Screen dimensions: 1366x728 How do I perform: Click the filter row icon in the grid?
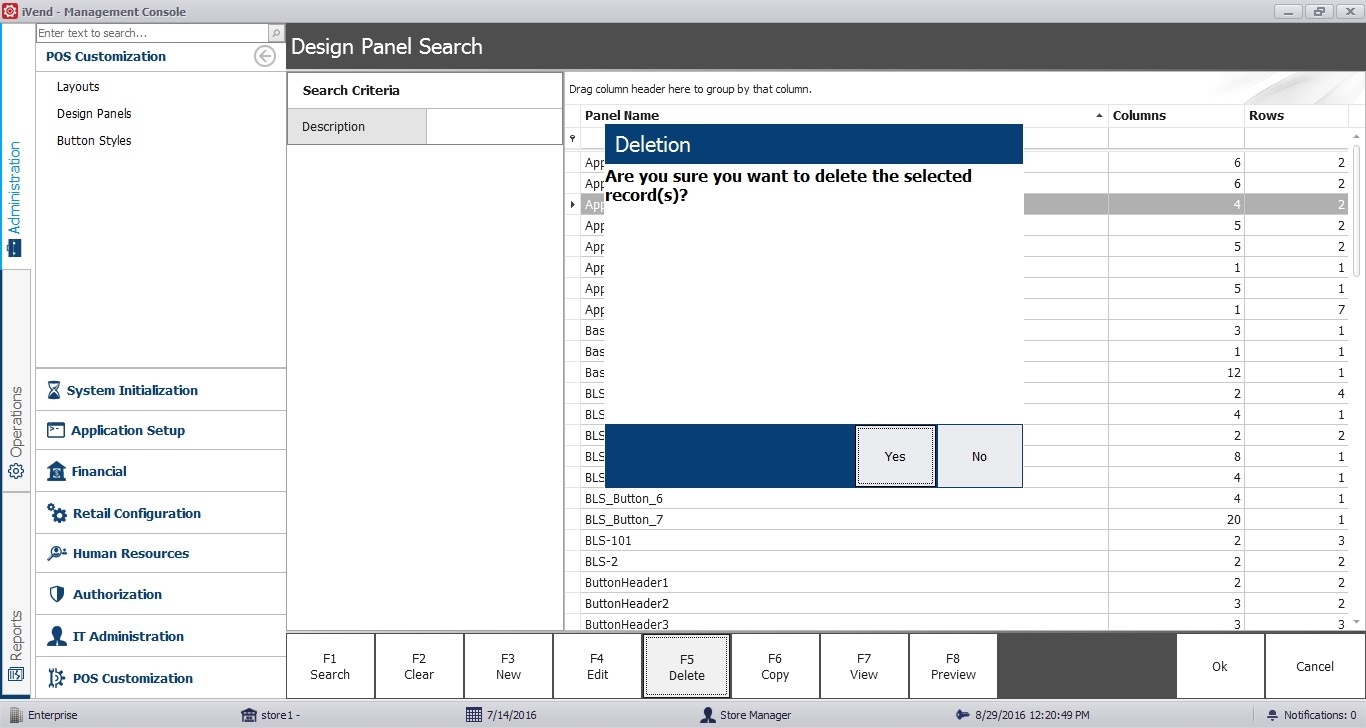tap(573, 139)
